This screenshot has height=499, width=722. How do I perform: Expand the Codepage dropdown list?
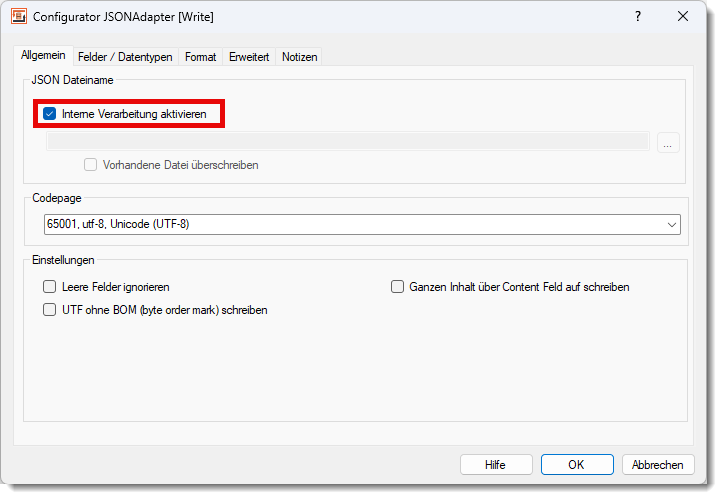[672, 224]
